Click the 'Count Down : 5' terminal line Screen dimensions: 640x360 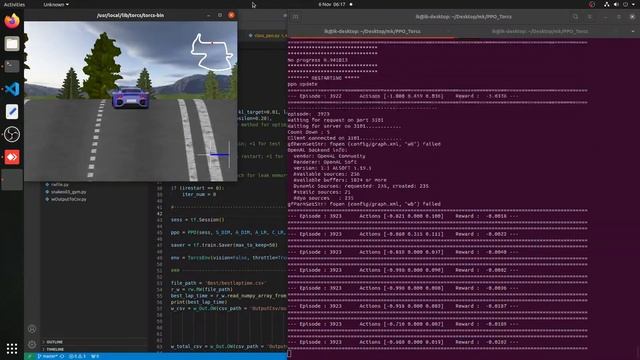(x=309, y=132)
